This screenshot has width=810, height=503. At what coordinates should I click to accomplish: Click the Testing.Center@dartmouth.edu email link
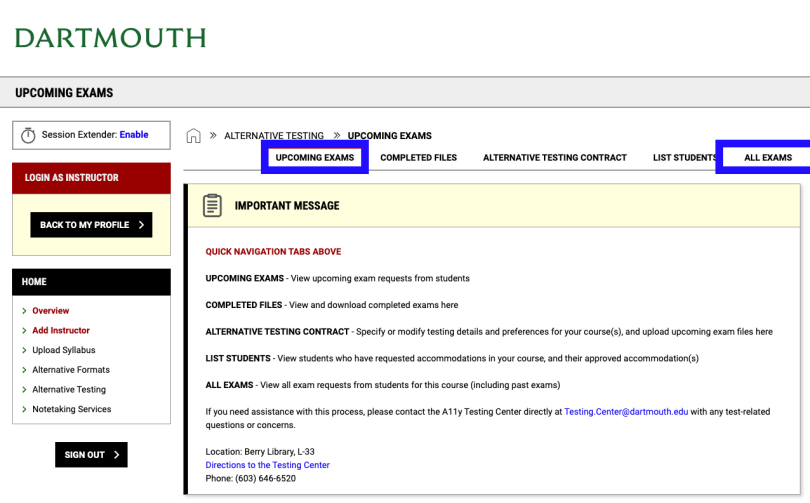pos(626,412)
